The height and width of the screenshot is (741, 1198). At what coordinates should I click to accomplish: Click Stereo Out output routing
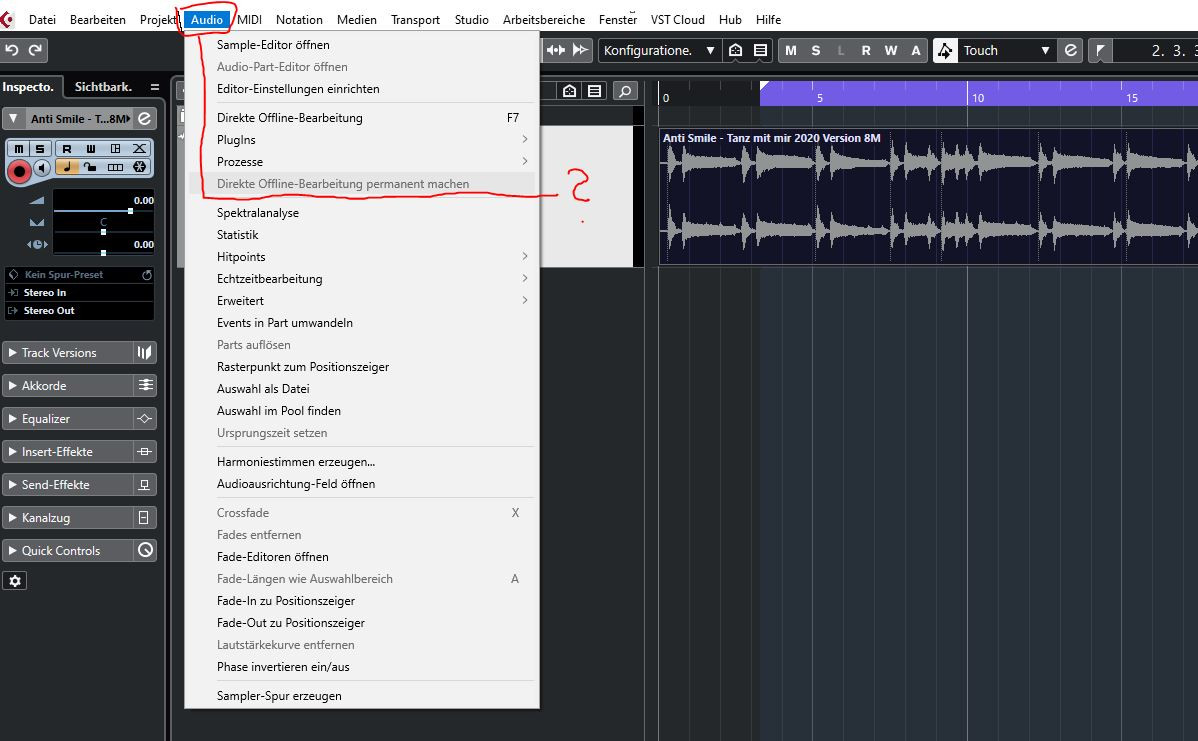click(x=79, y=311)
